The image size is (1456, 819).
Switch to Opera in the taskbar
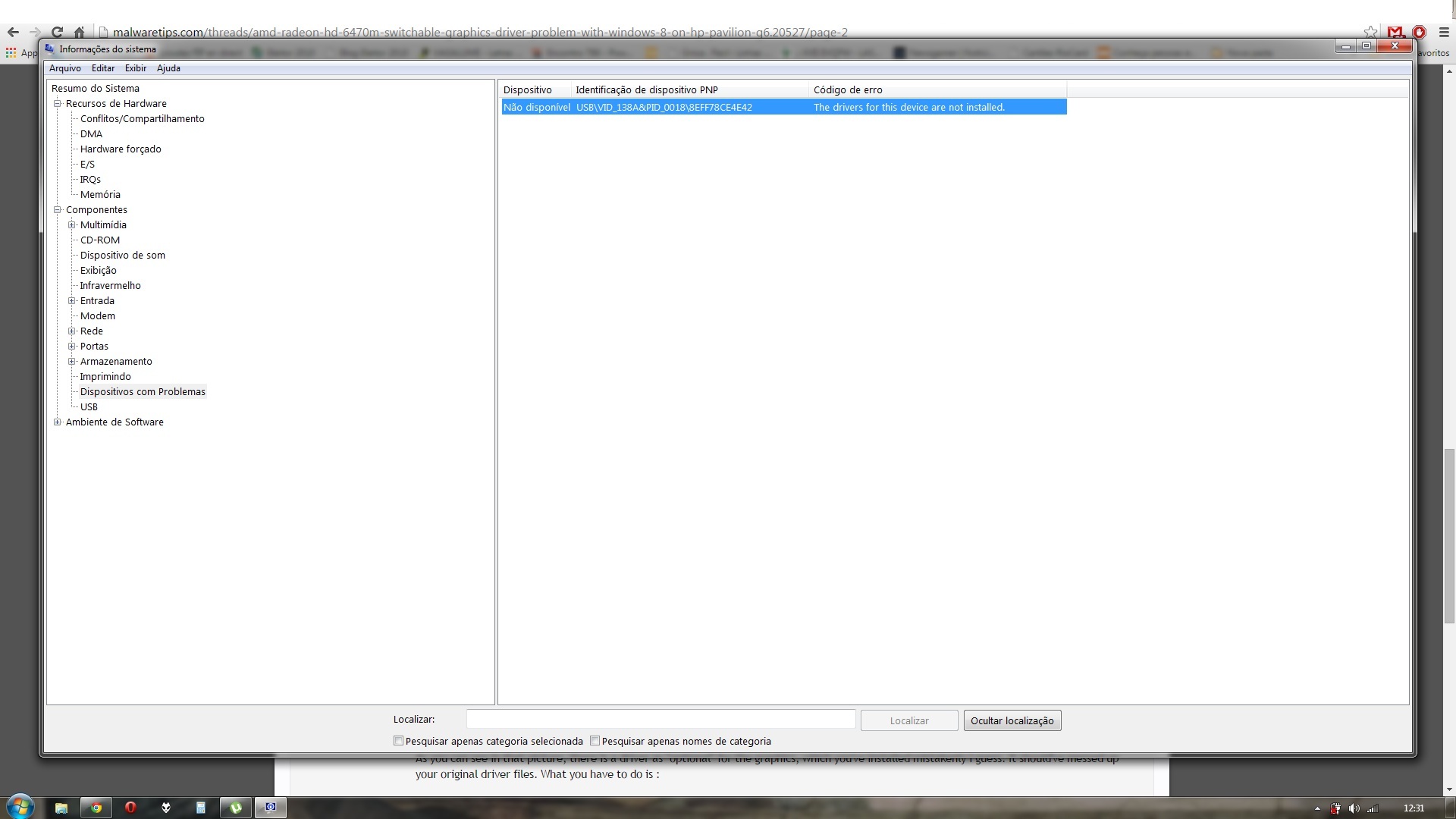[130, 808]
